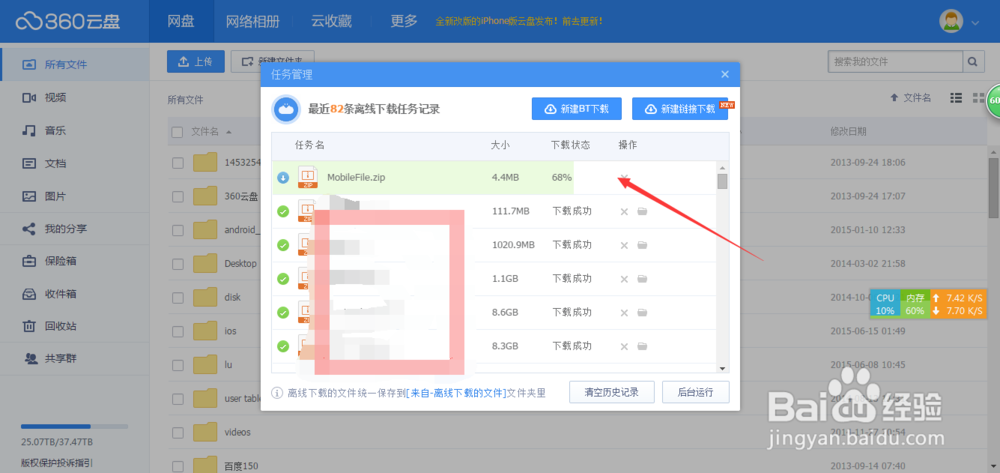Toggle the select-all checkbox beside 文件名

[178, 132]
